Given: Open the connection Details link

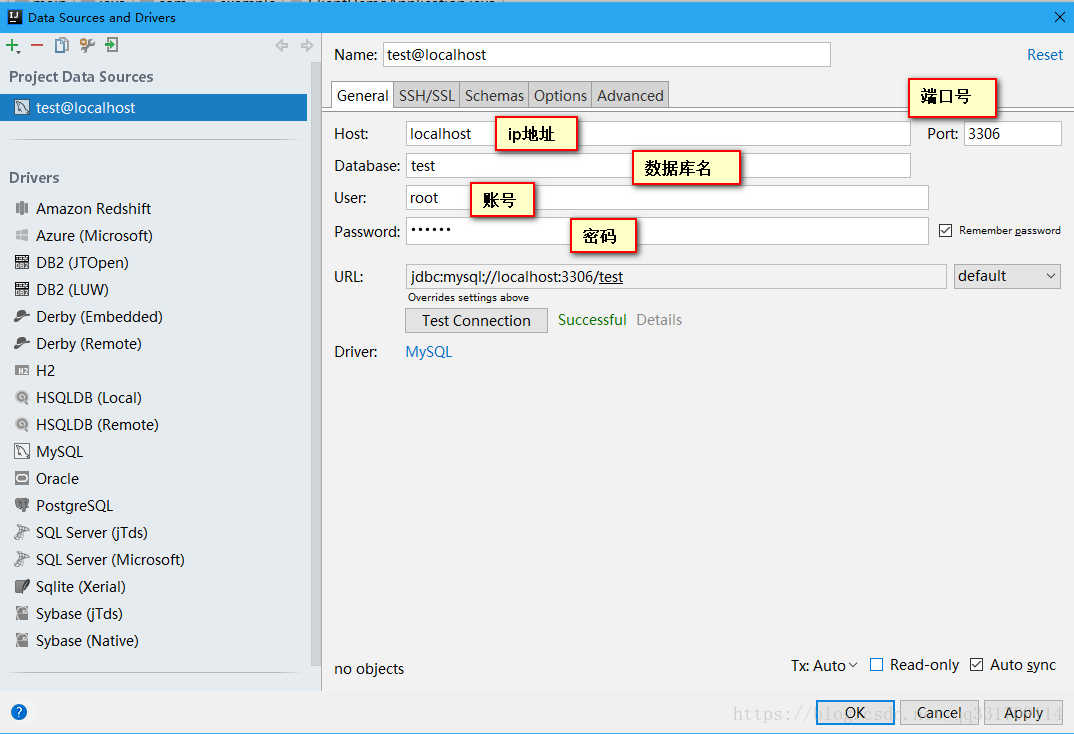Looking at the screenshot, I should point(659,320).
